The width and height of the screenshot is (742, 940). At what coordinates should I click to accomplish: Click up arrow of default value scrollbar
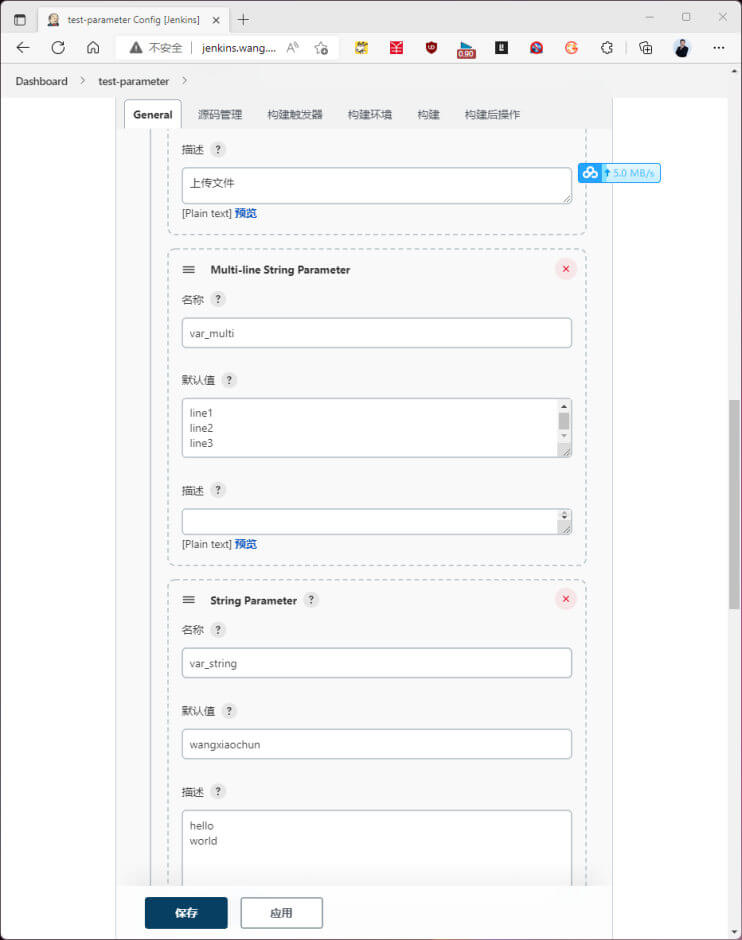pos(563,406)
